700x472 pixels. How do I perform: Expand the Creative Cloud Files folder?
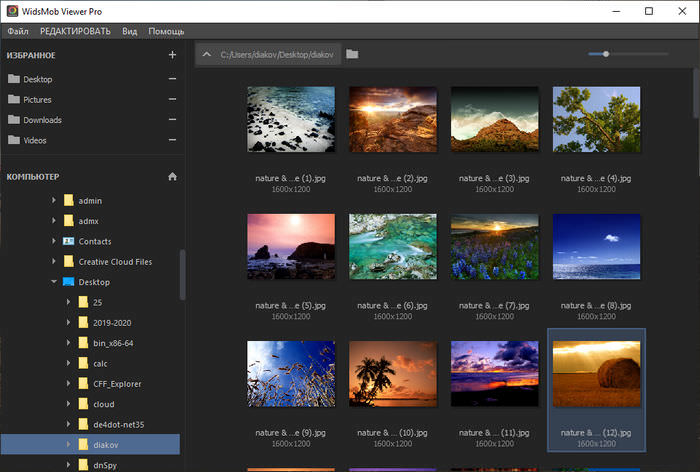54,262
